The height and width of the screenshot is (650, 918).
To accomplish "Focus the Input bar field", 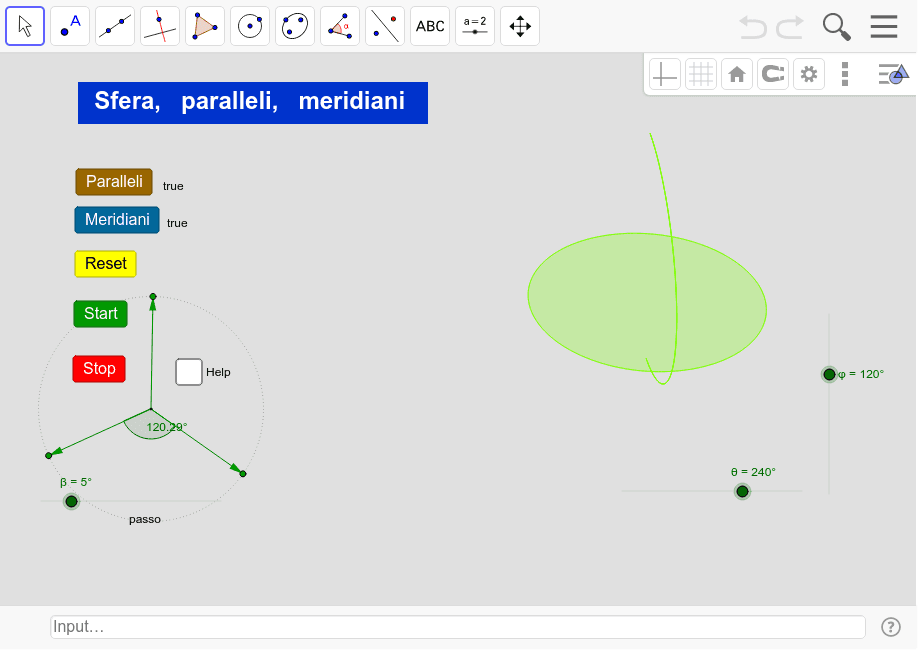I will tap(458, 627).
